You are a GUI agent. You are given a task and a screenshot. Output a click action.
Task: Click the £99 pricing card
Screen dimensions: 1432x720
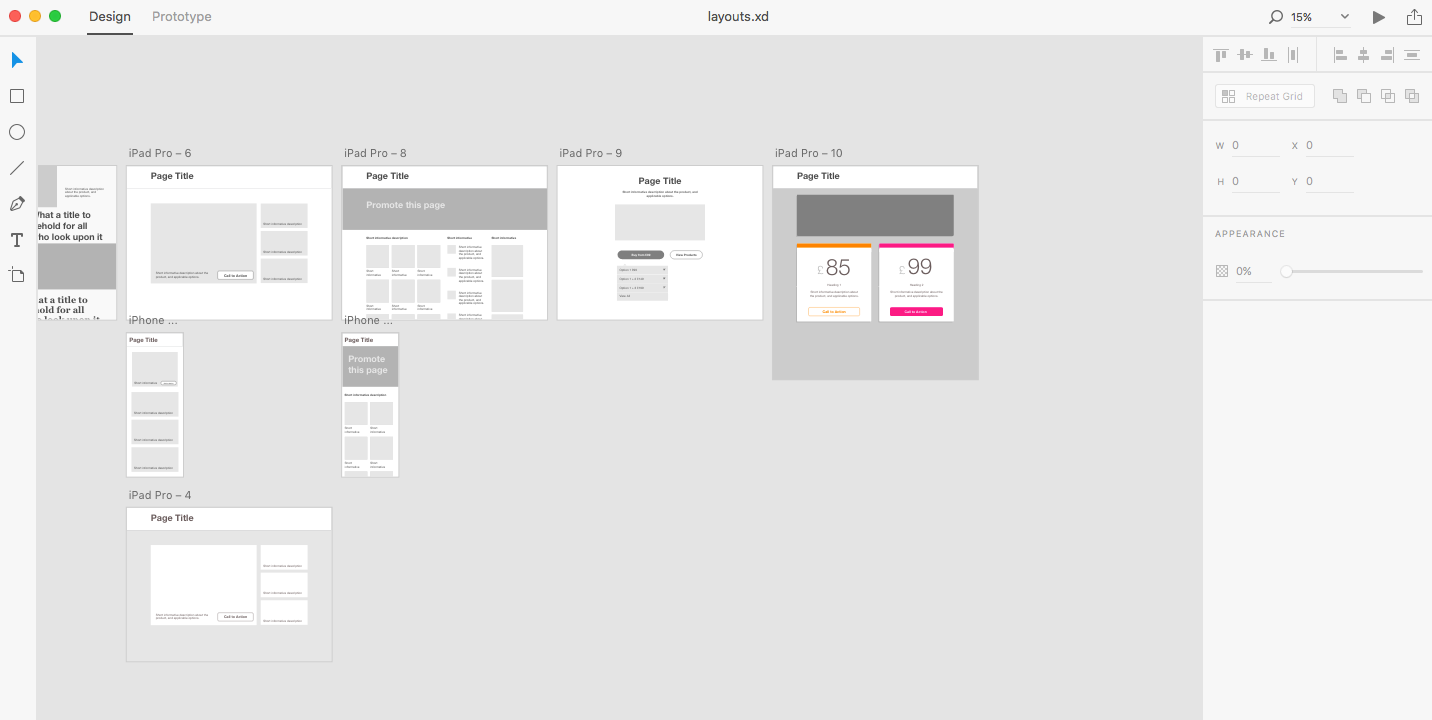point(916,283)
